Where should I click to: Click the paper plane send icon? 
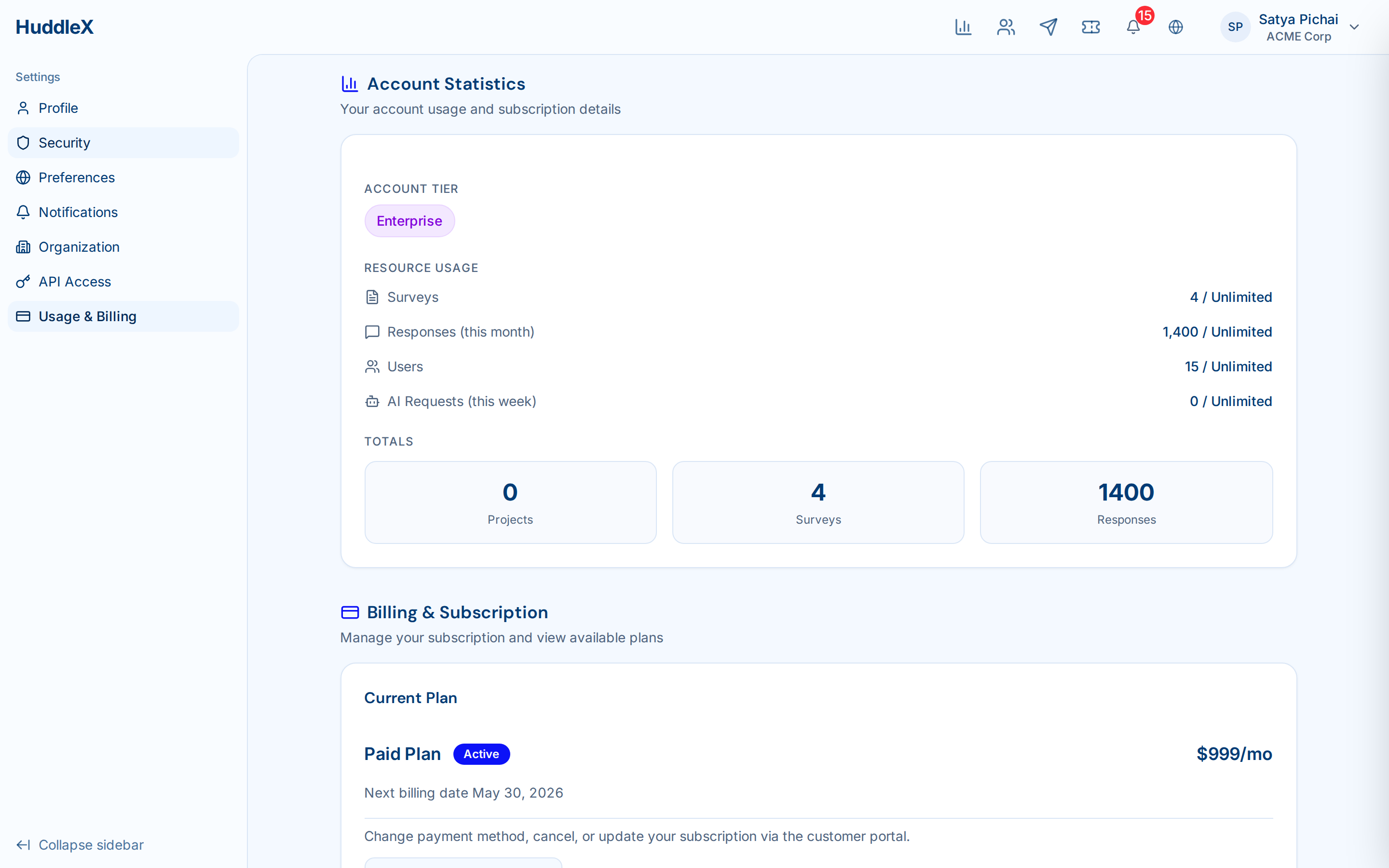[x=1048, y=27]
